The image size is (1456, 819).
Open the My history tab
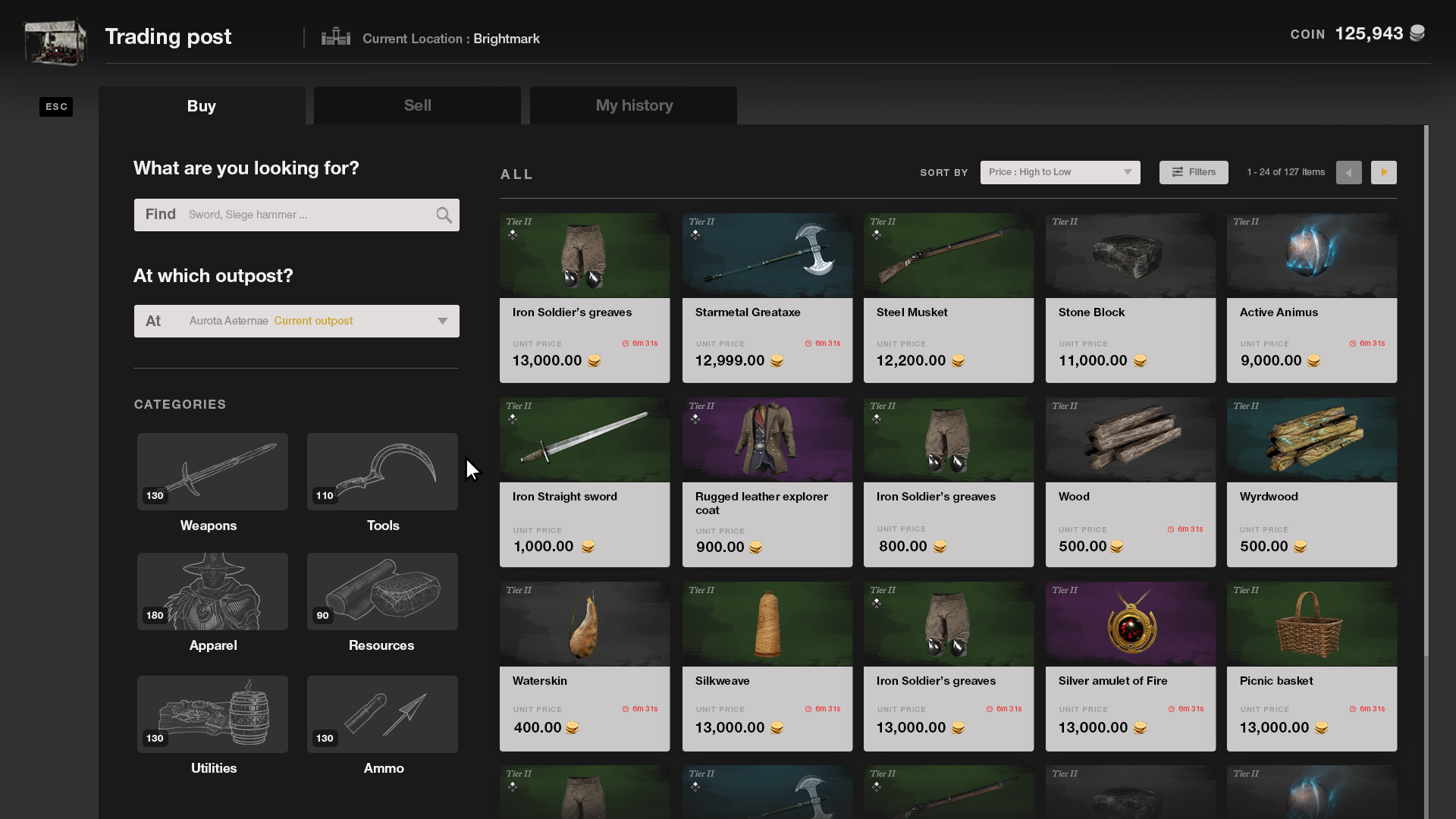tap(634, 105)
